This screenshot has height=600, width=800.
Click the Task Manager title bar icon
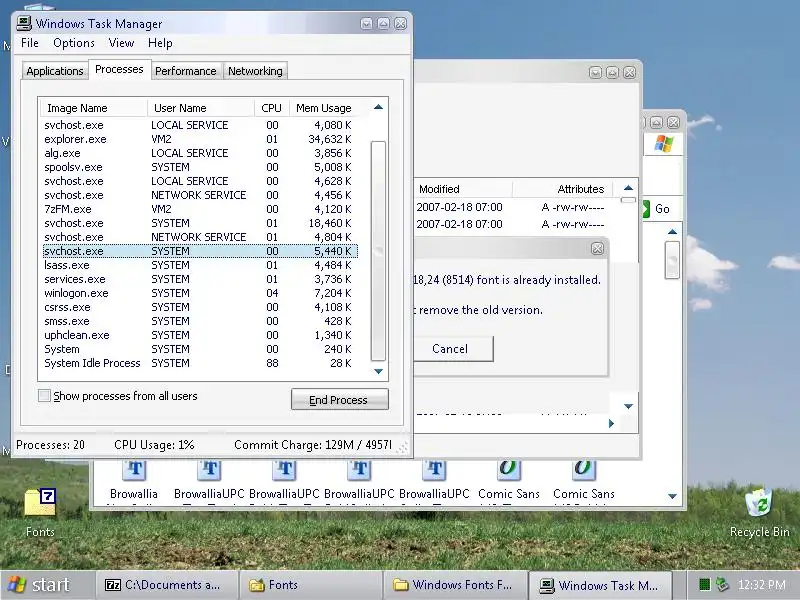point(24,23)
